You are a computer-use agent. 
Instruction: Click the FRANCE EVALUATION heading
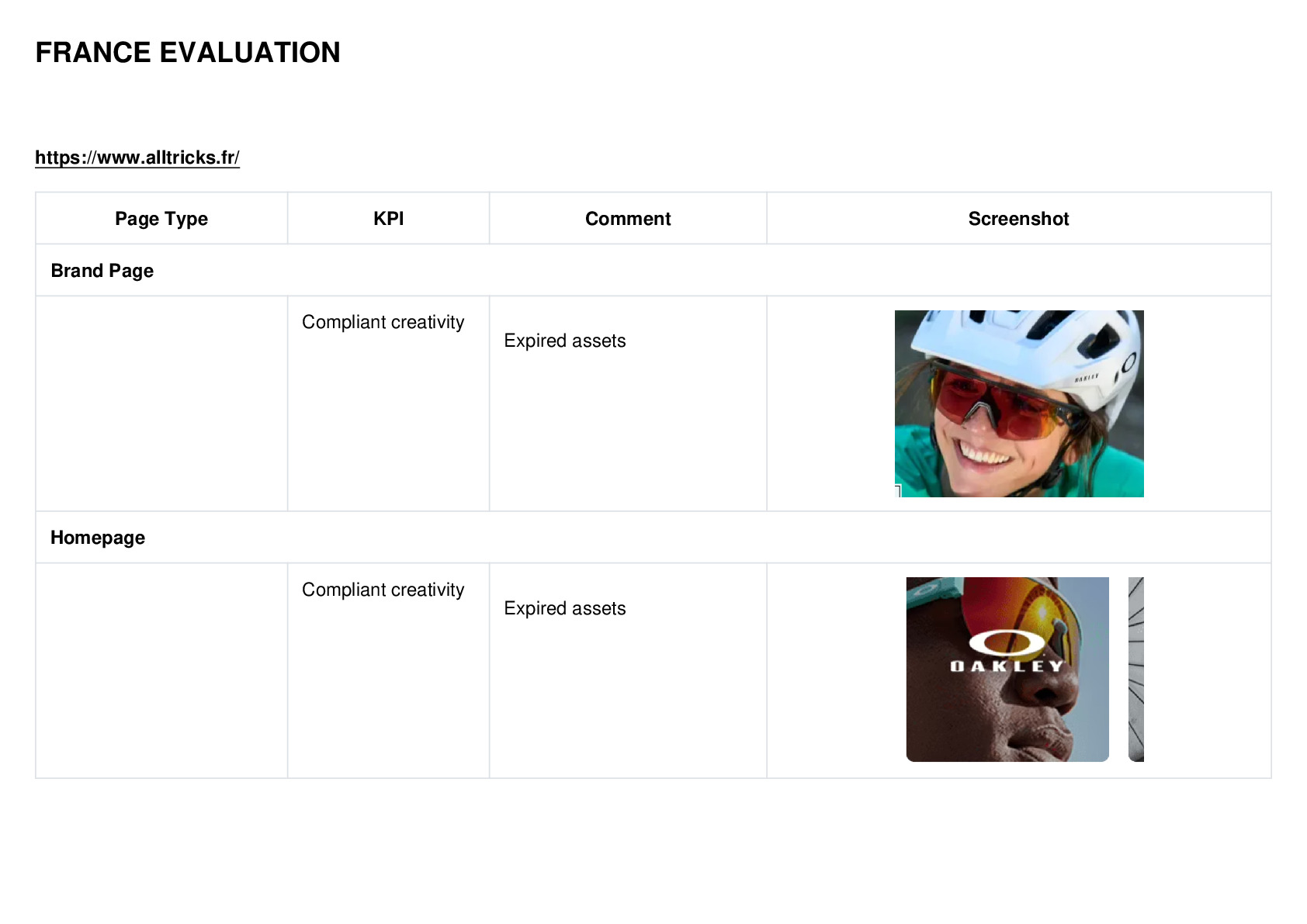[188, 53]
